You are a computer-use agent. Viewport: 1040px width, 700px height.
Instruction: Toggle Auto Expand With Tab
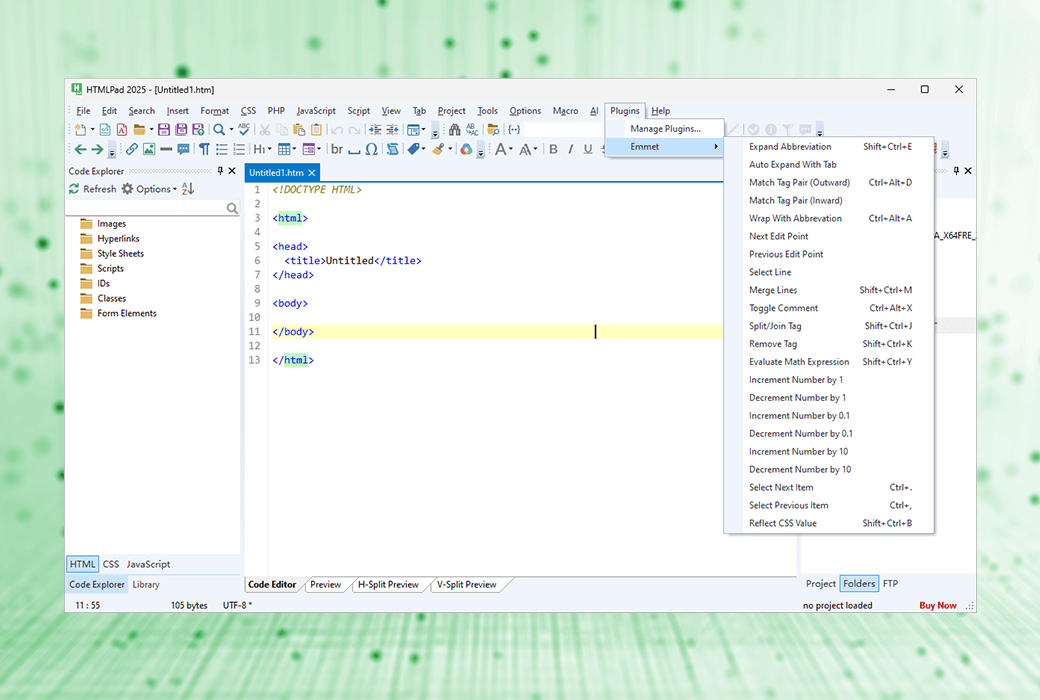point(792,165)
